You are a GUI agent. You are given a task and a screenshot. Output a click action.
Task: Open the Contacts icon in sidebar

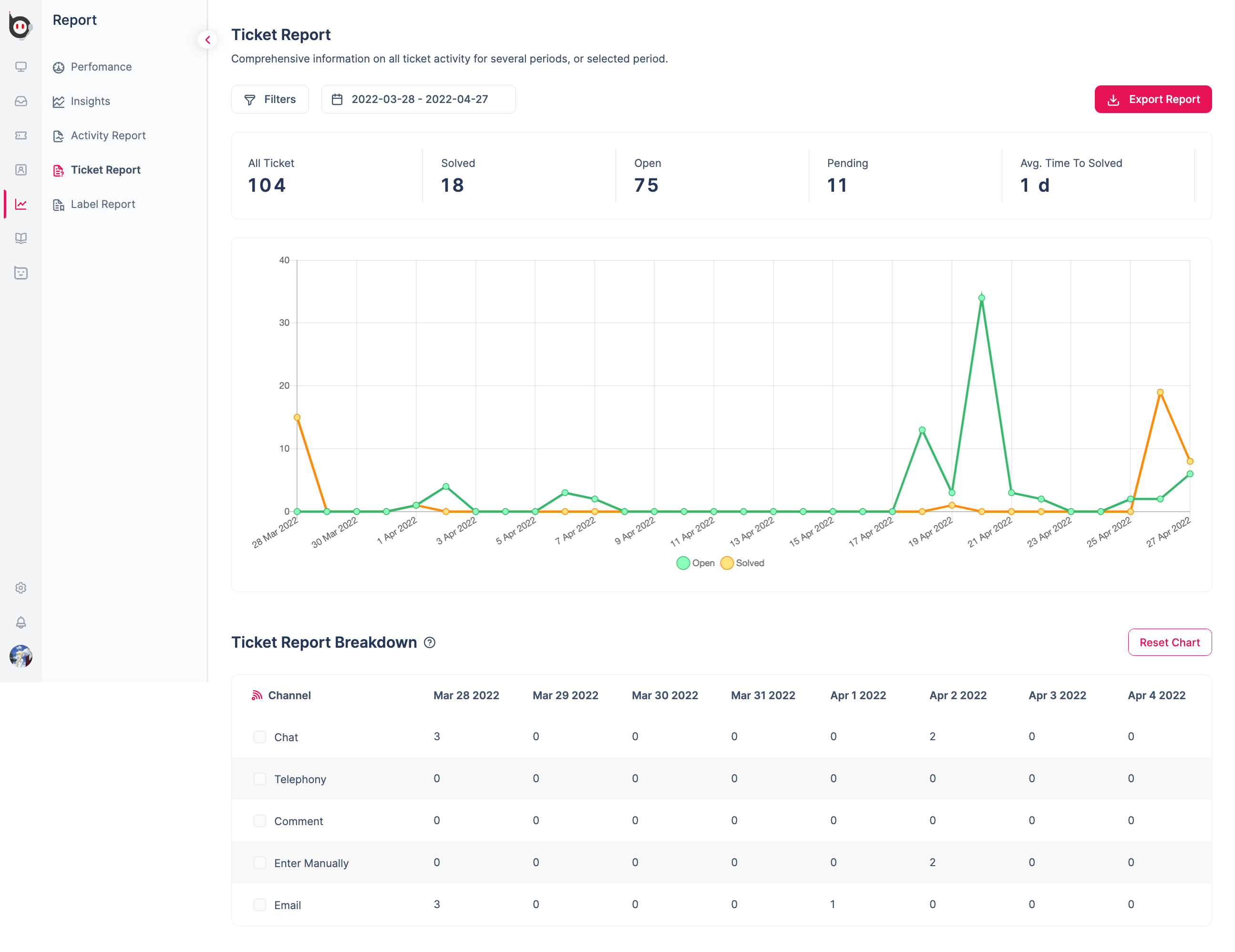(x=21, y=170)
